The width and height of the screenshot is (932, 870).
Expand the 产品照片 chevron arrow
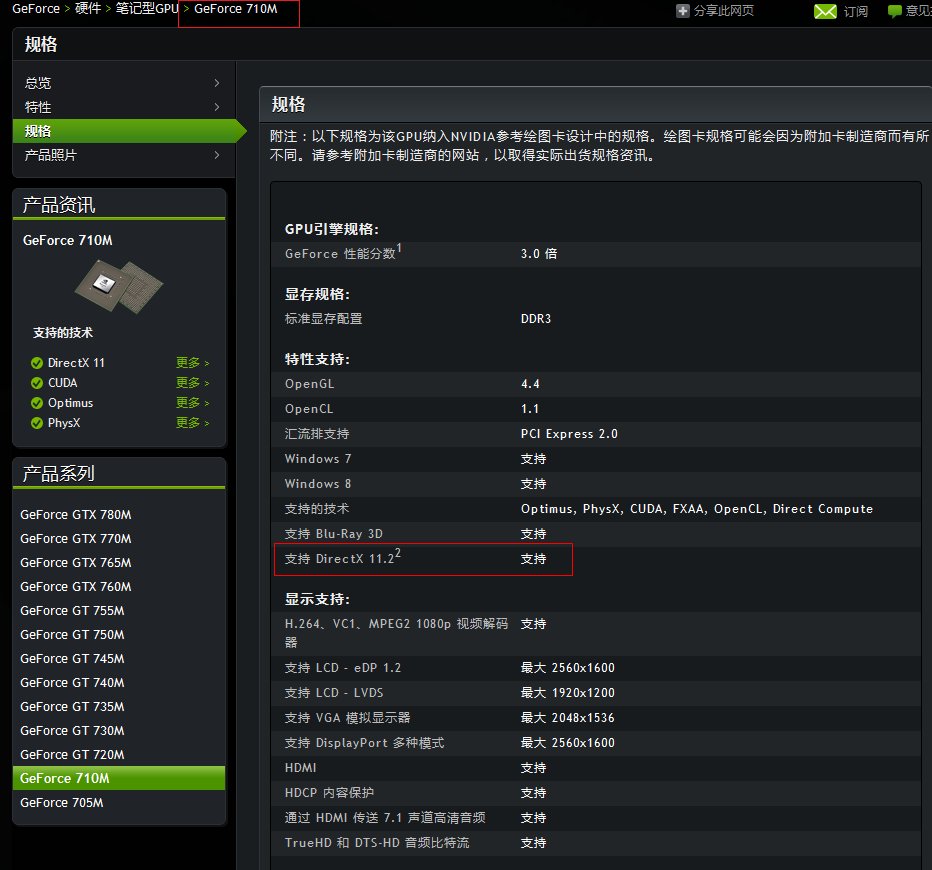[x=216, y=155]
